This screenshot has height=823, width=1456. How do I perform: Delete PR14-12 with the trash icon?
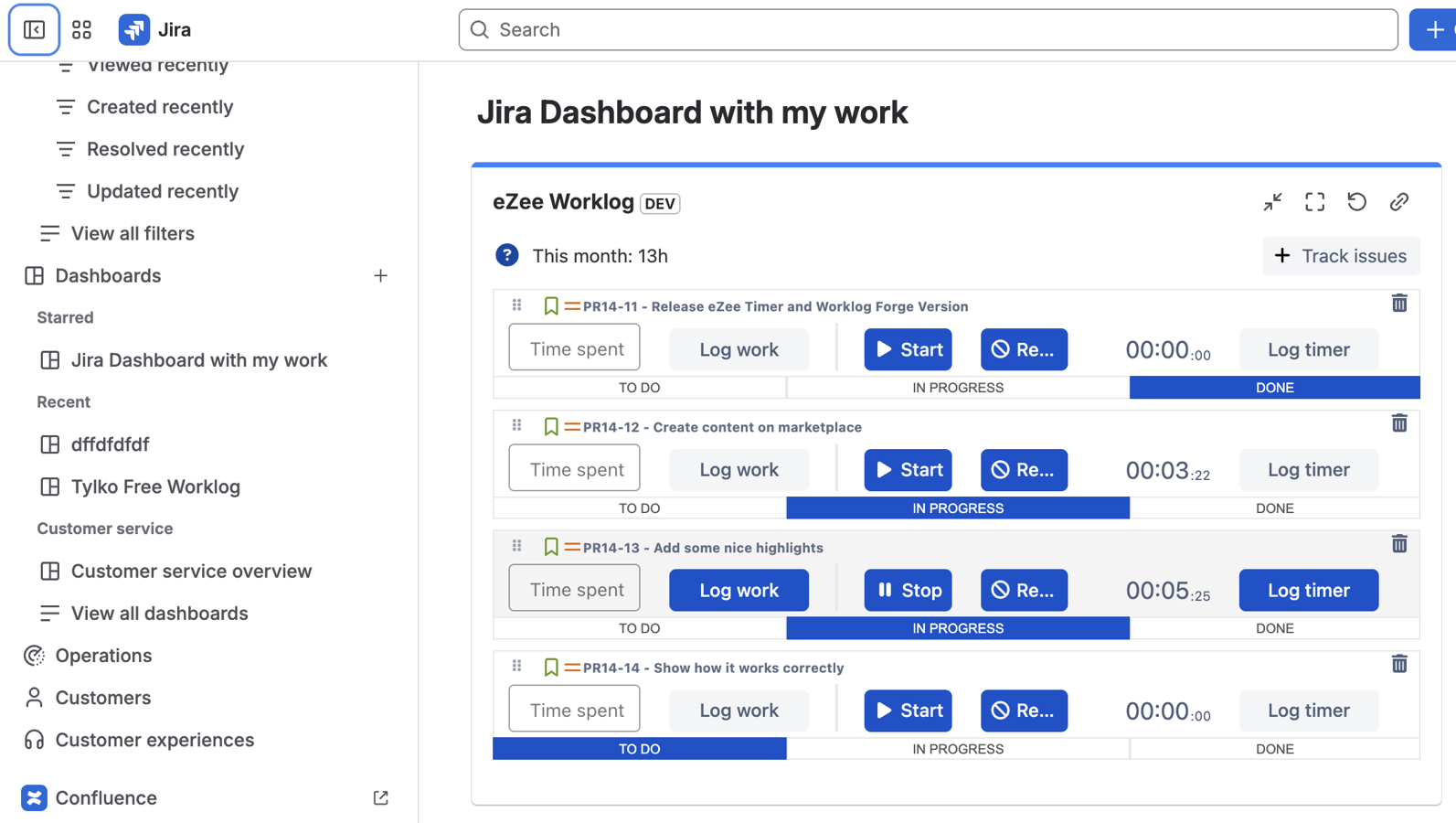click(1399, 423)
